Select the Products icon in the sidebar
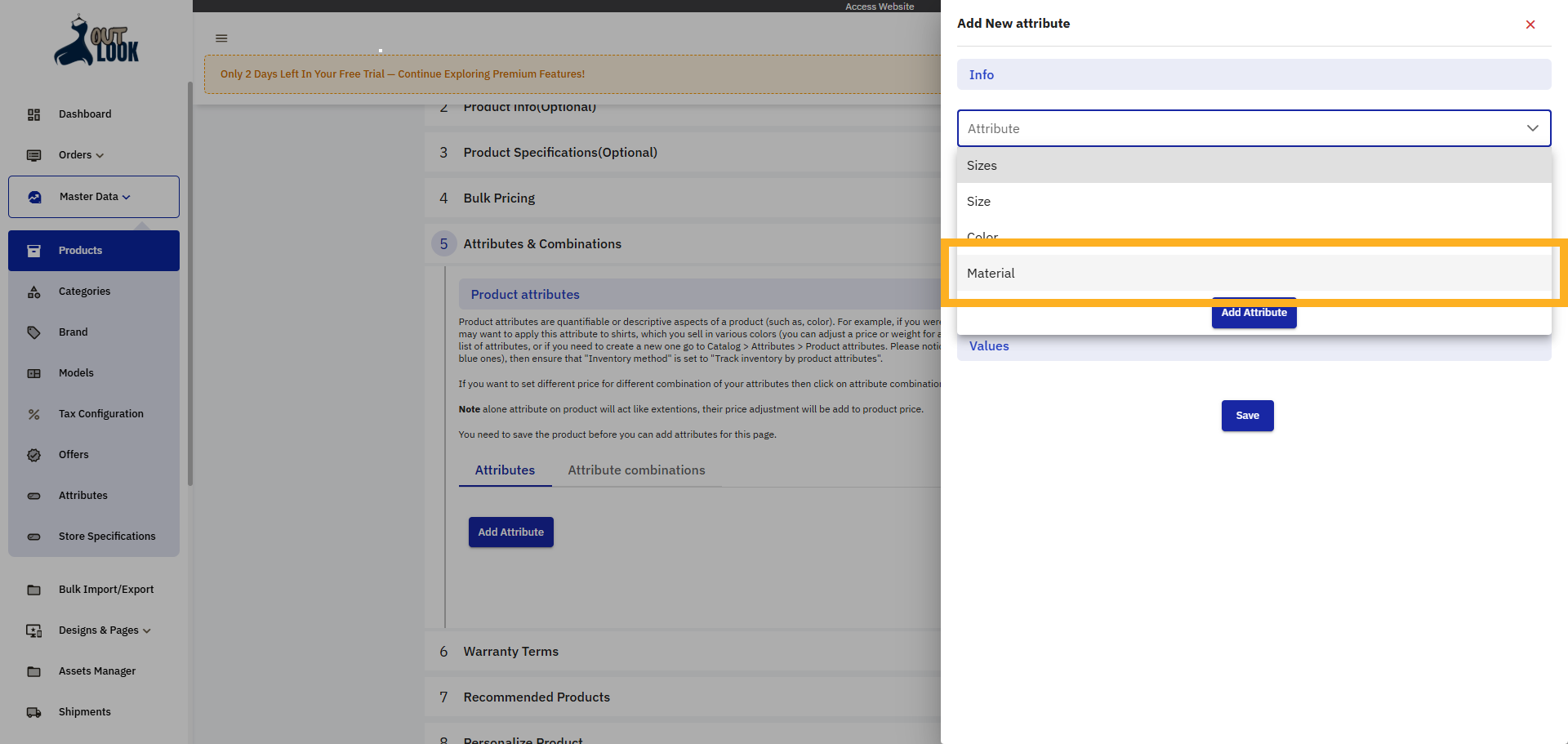 click(33, 251)
